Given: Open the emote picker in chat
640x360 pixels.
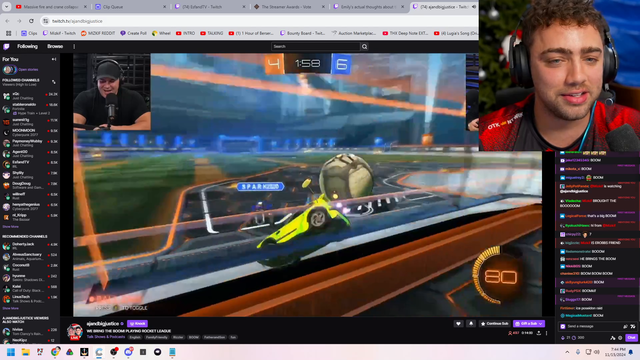Looking at the screenshot, I should coord(633,327).
